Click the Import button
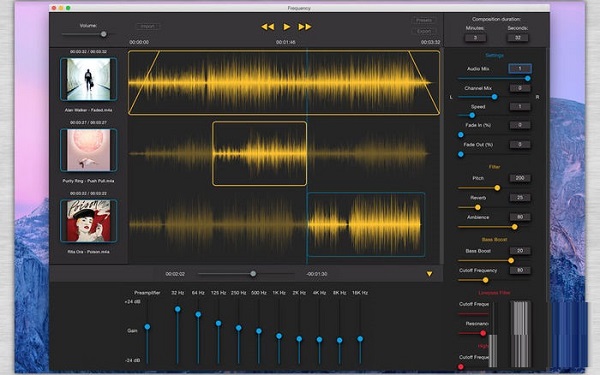The image size is (600, 375). point(148,26)
